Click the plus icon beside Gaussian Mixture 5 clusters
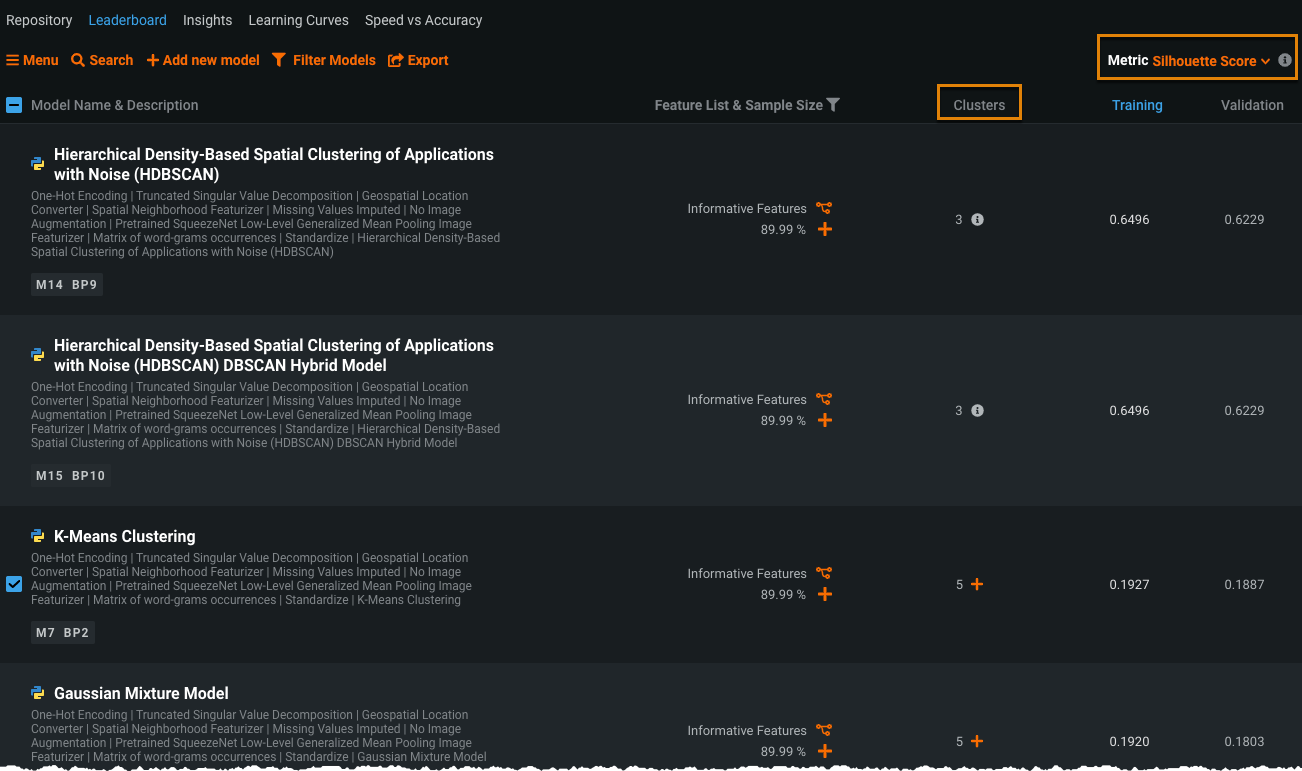This screenshot has width=1302, height=771. pos(977,741)
